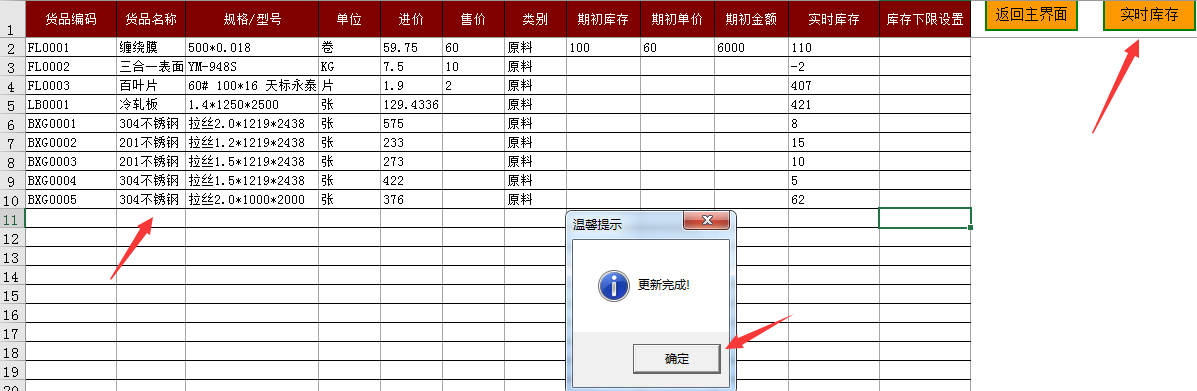Select the 类别 header cell
Screen dimensions: 1197x391
pyautogui.click(x=535, y=19)
